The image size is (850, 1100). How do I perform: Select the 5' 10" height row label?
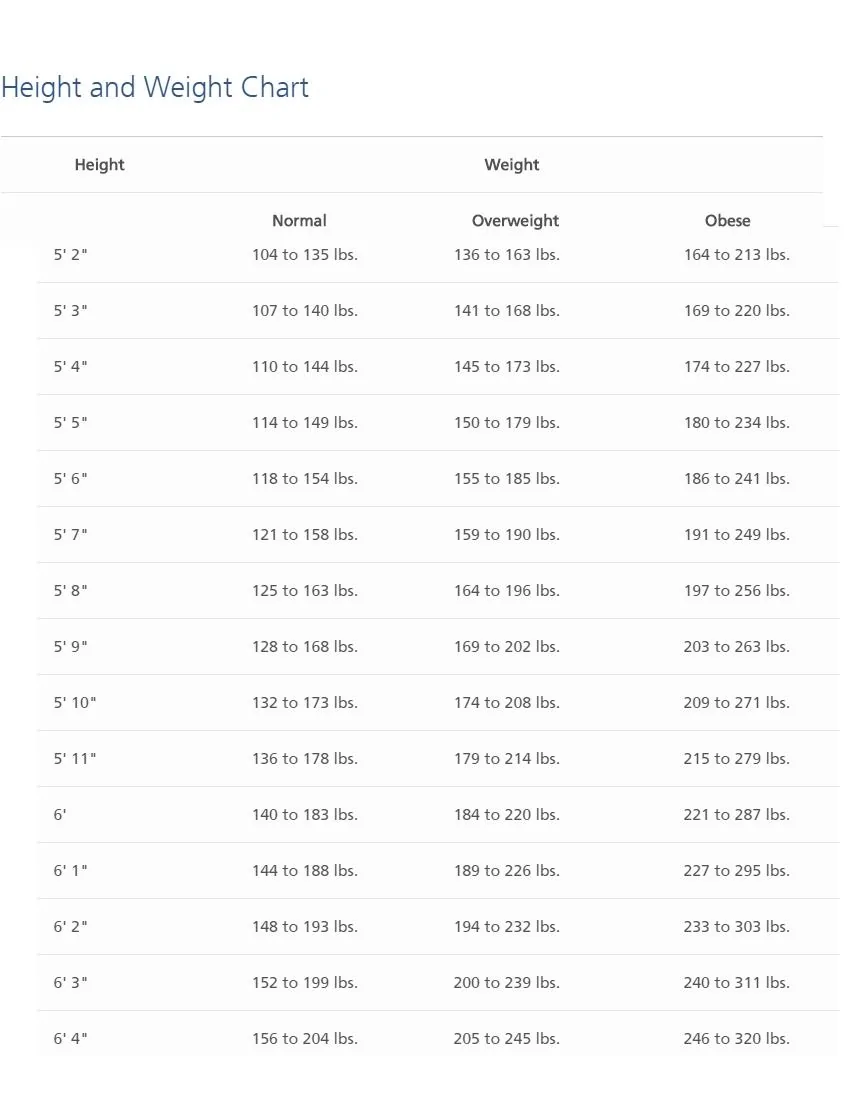[x=75, y=703]
